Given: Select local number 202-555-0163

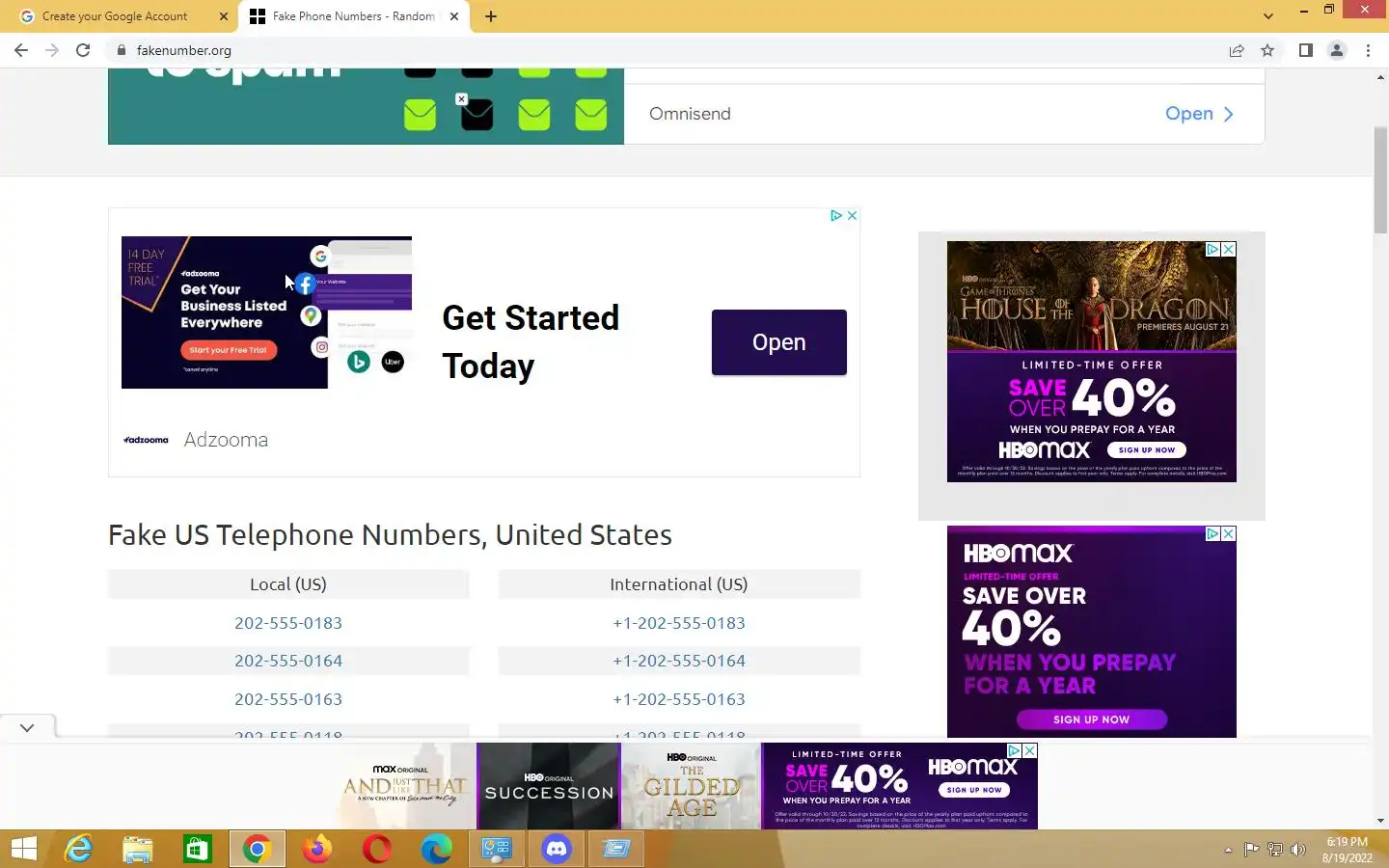Looking at the screenshot, I should pyautogui.click(x=288, y=699).
